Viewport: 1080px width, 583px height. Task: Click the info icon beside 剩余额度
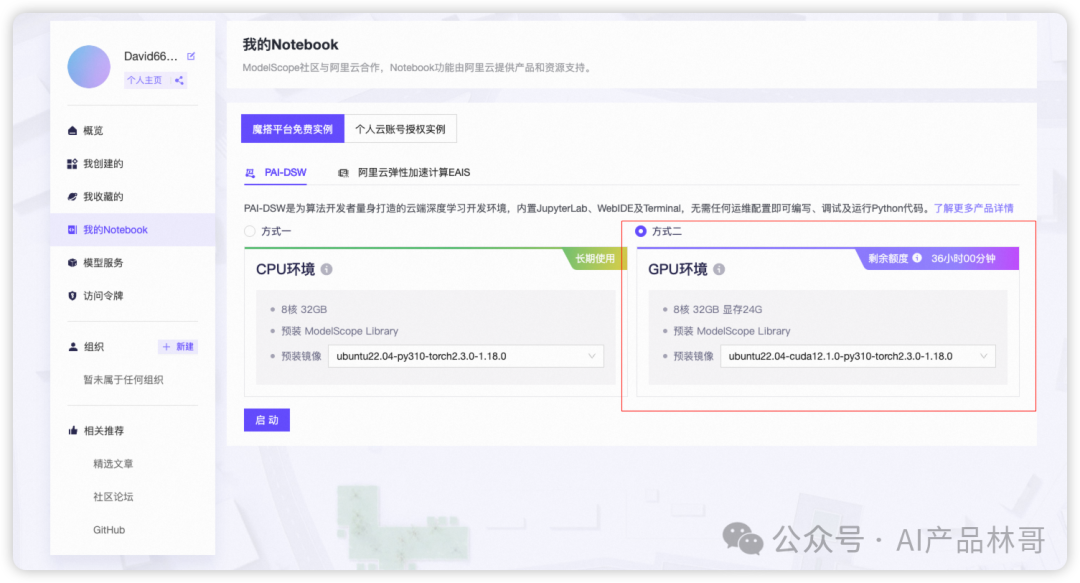(917, 258)
